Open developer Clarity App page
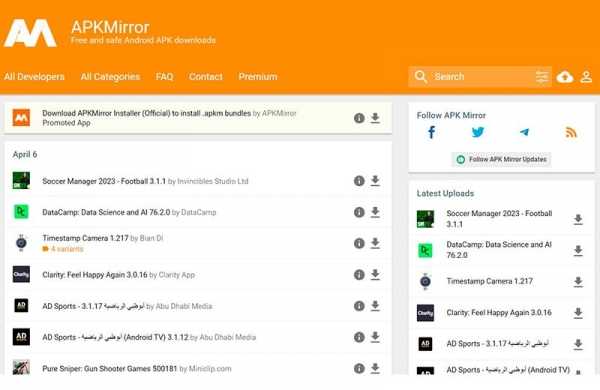The height and width of the screenshot is (390, 600). (177, 275)
